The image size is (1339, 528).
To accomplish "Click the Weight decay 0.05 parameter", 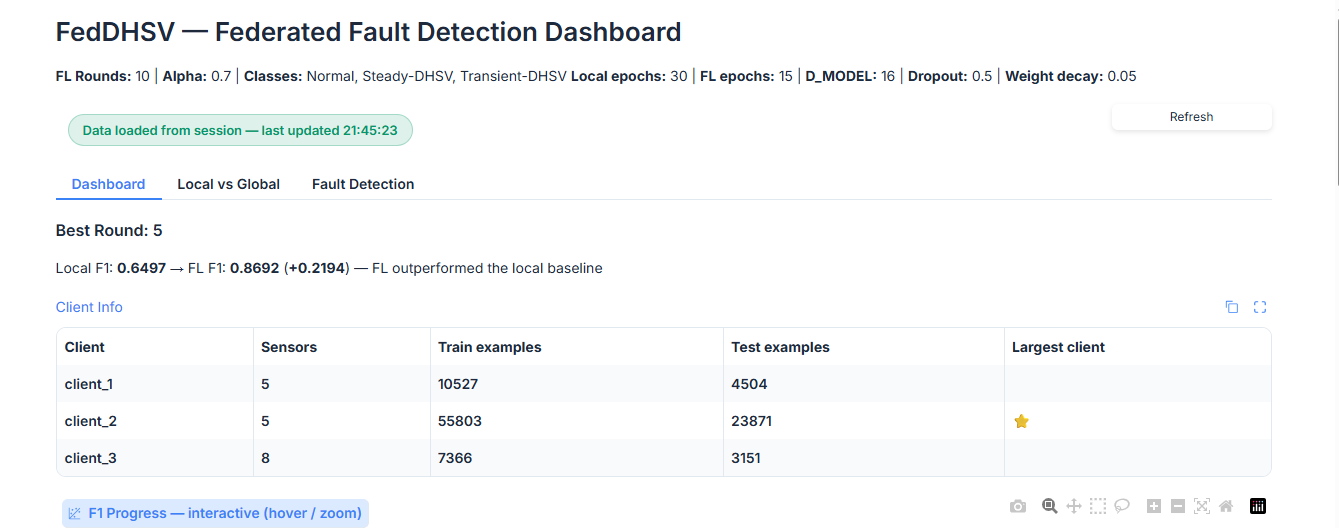I will 1071,76.
